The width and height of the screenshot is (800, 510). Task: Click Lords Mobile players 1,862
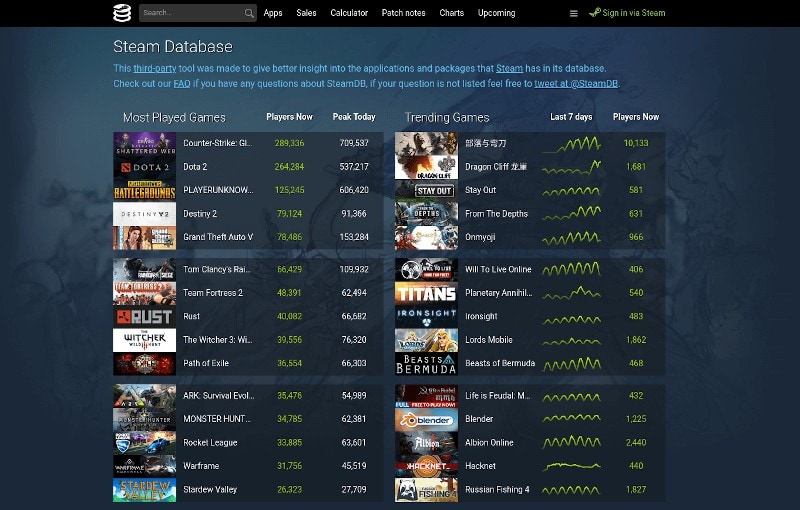pyautogui.click(x=636, y=340)
